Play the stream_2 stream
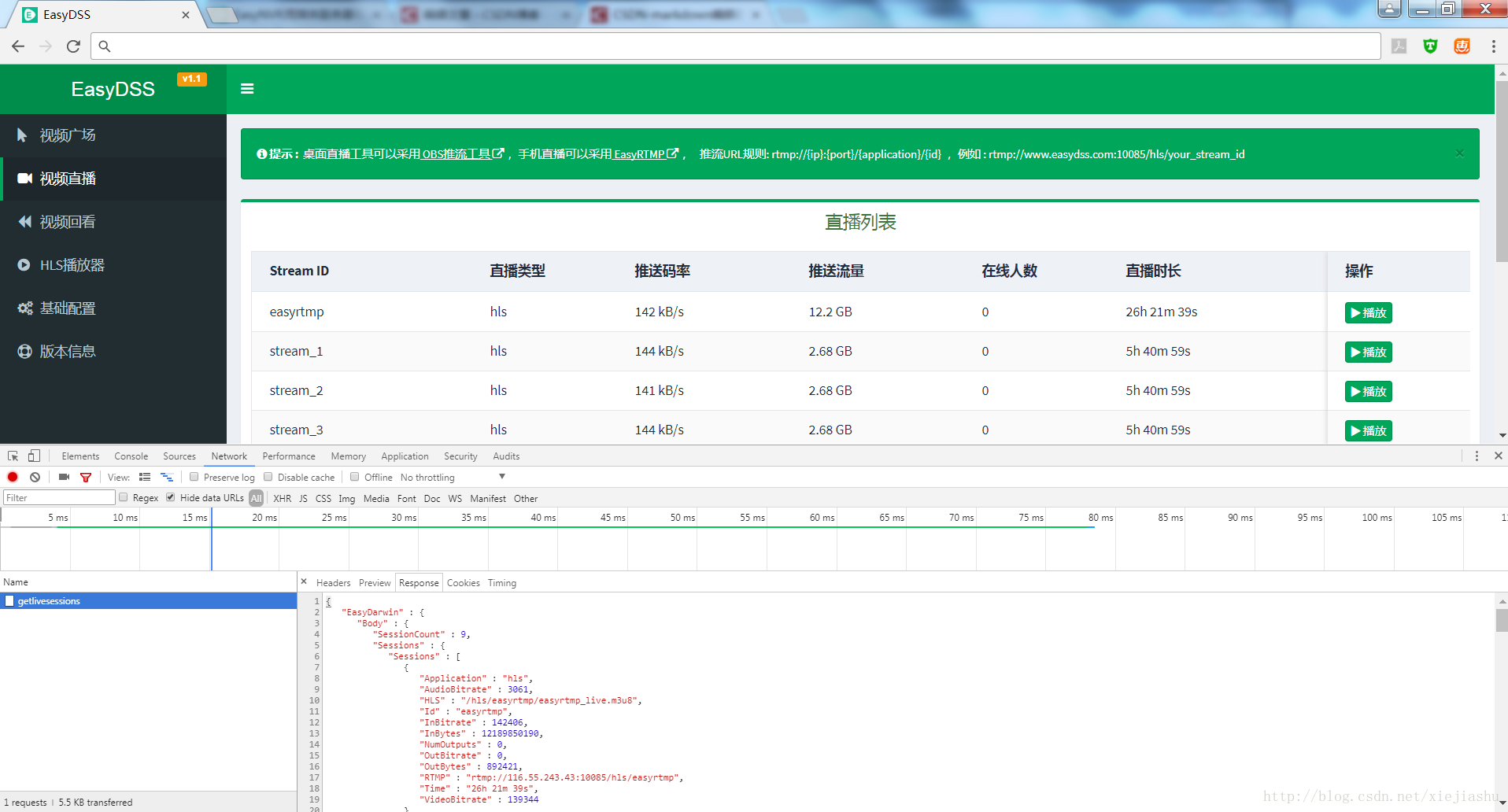The height and width of the screenshot is (812, 1508). tap(1368, 391)
